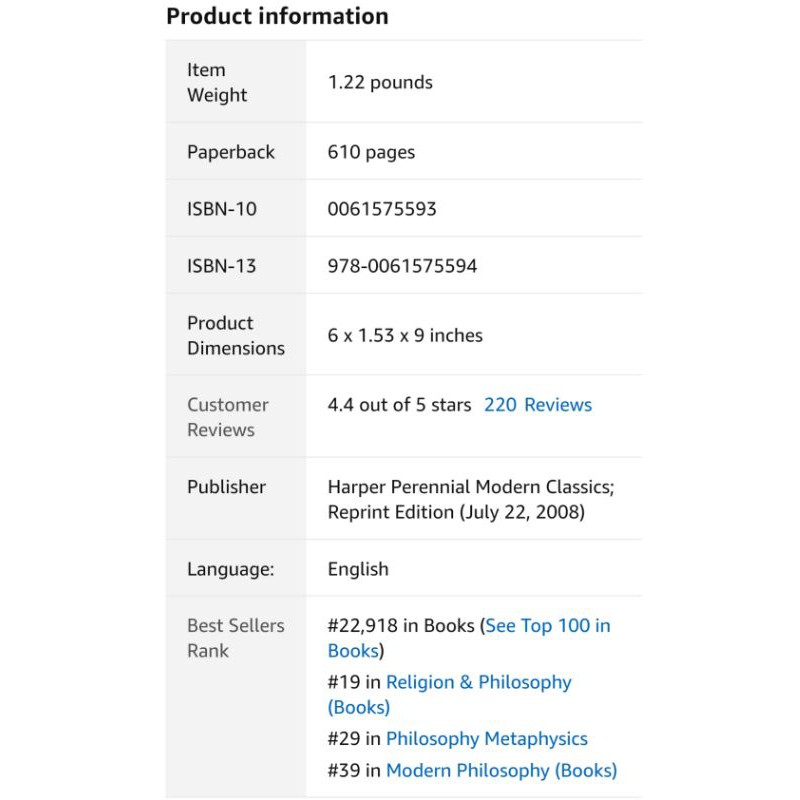
Task: Click the Item Weight row label
Action: [217, 83]
